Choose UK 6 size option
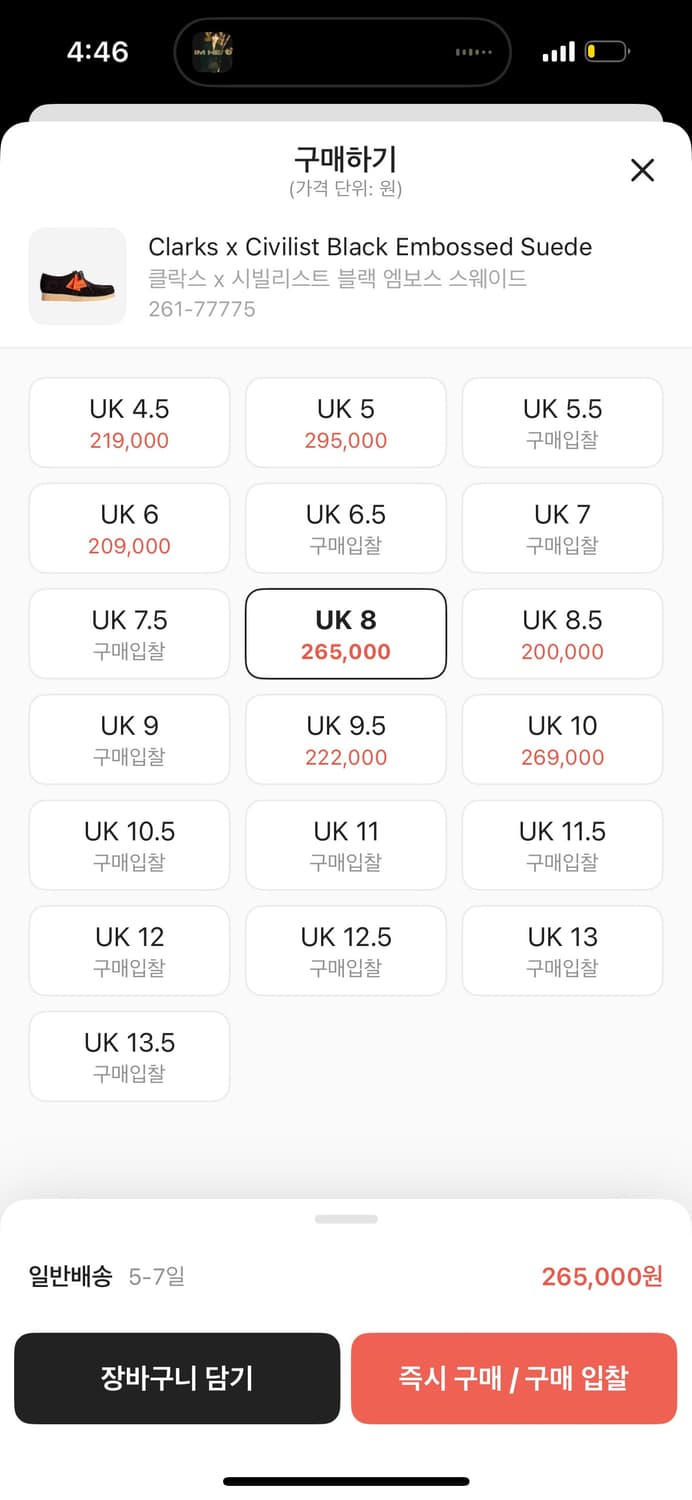692x1500 pixels. (x=129, y=529)
